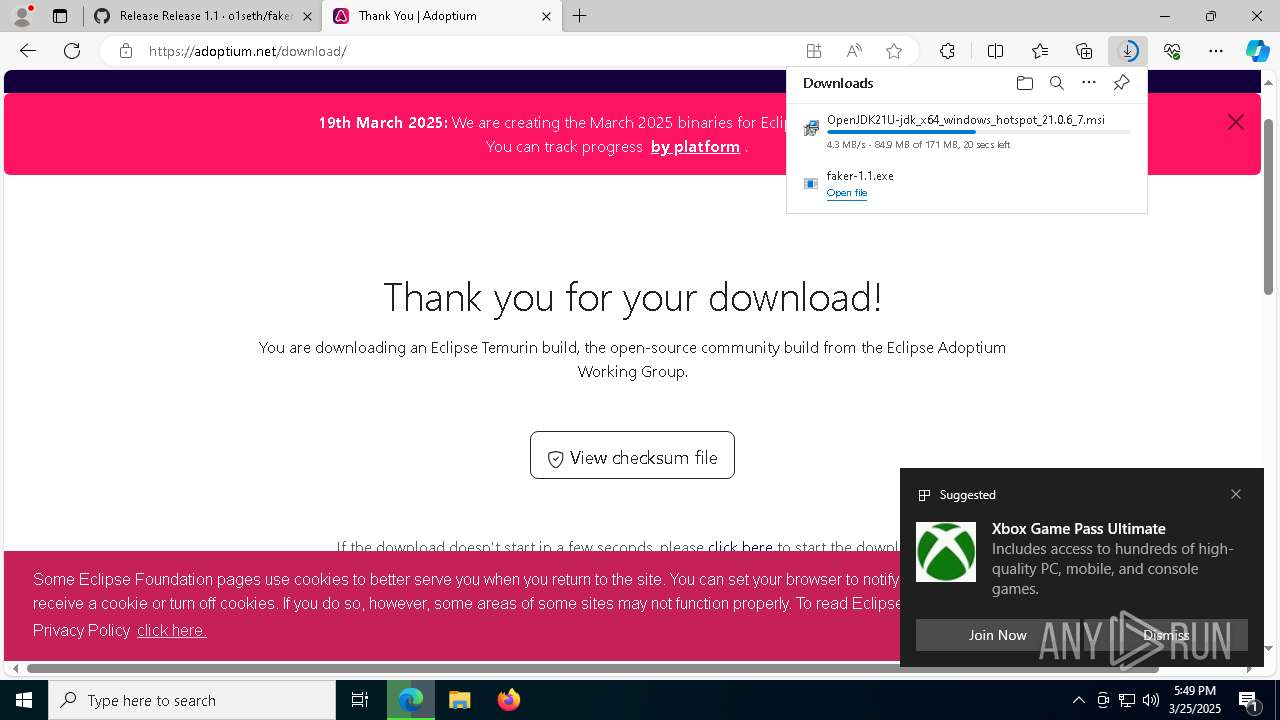Open the volume control

(1151, 700)
